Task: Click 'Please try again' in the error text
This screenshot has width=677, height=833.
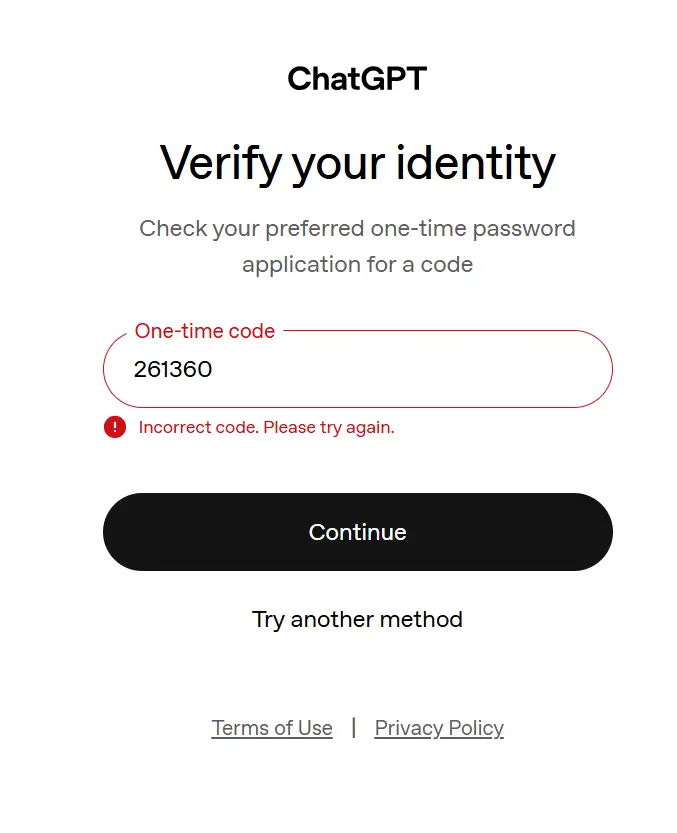Action: click(328, 427)
